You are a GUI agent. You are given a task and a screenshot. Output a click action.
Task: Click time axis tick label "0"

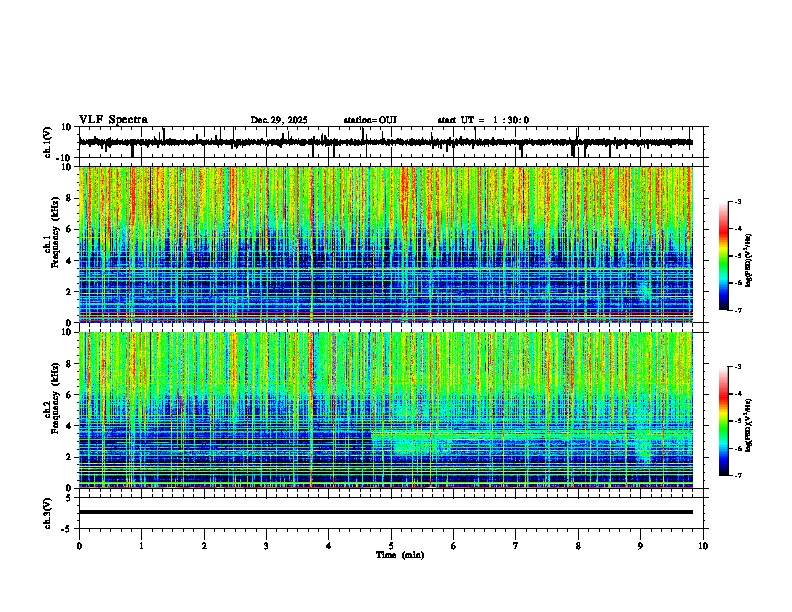pos(79,546)
